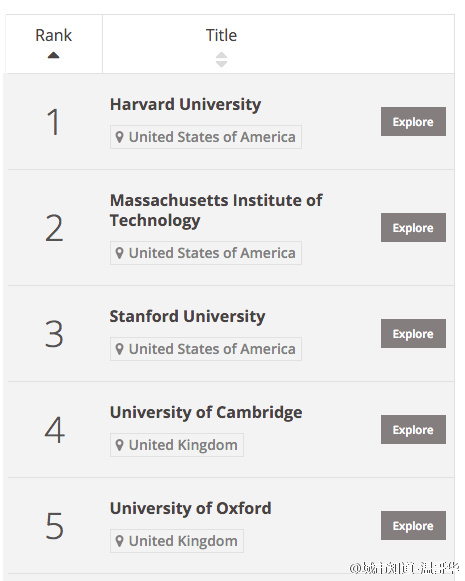Explore University of Cambridge
Image resolution: width=465 pixels, height=581 pixels.
[x=413, y=429]
